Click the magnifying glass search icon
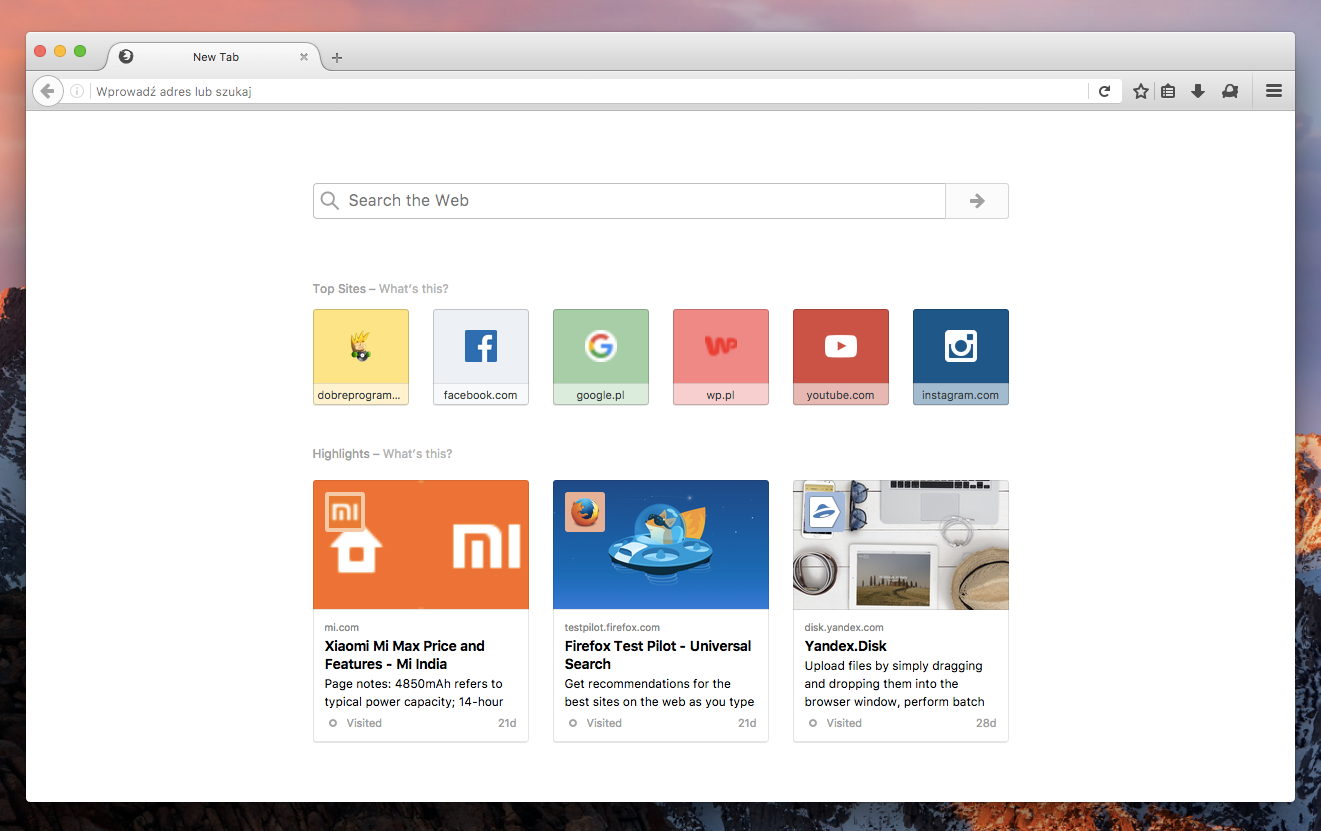This screenshot has width=1321, height=831. pyautogui.click(x=330, y=201)
